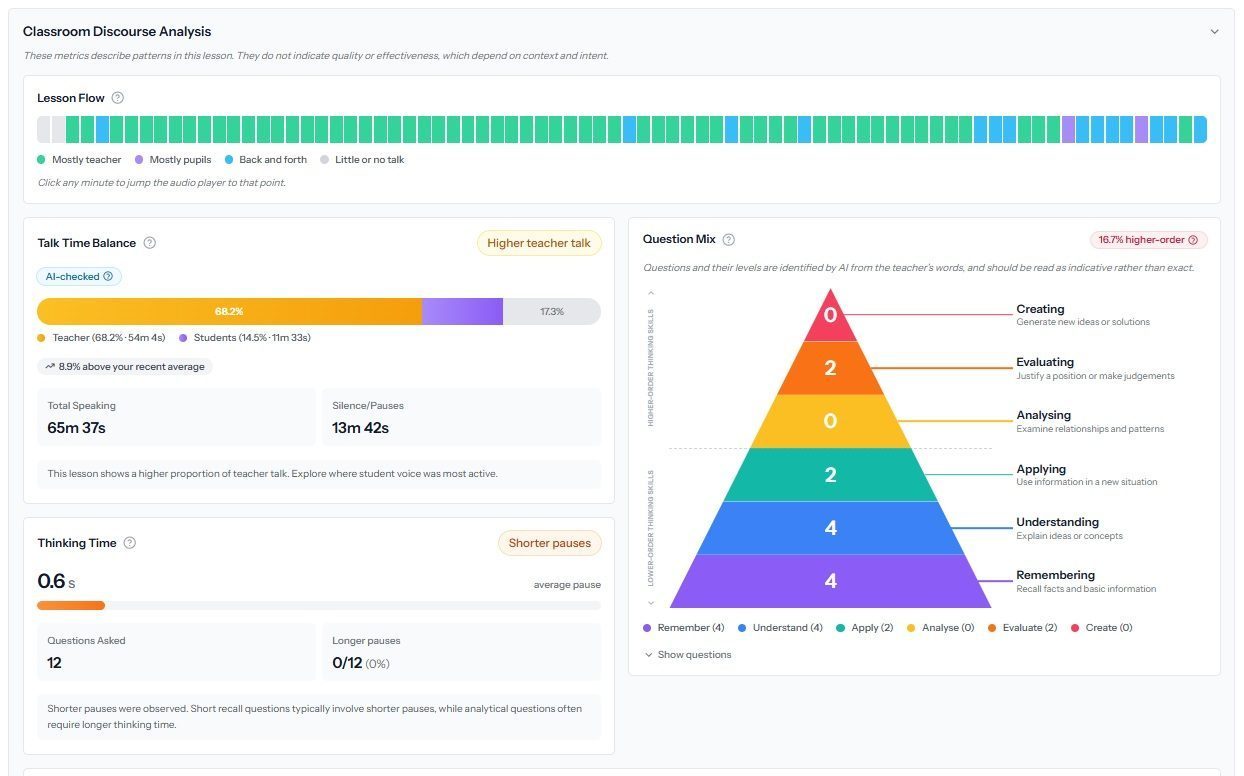Select the yellow Analysing pyramid level
This screenshot has height=776, width=1244.
[830, 421]
